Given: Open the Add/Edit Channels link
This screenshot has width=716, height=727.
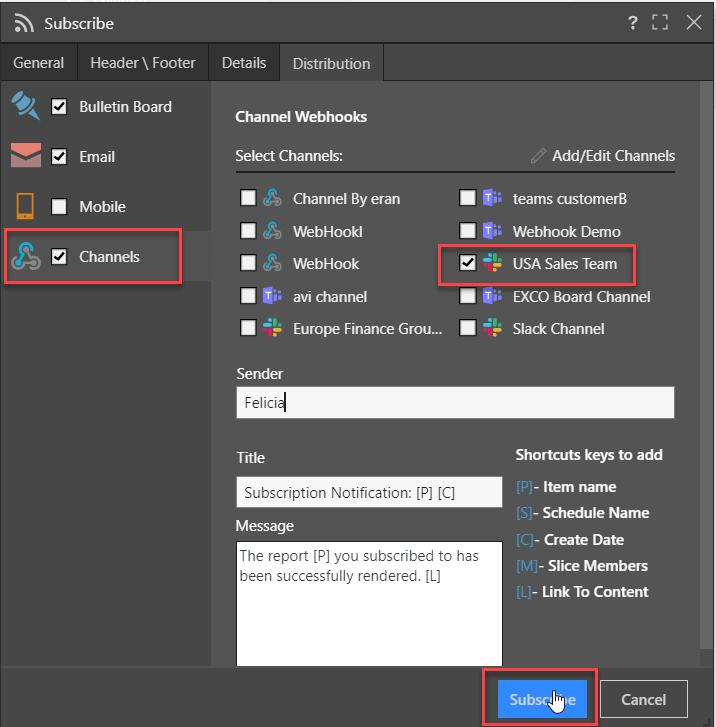Looking at the screenshot, I should (x=613, y=156).
